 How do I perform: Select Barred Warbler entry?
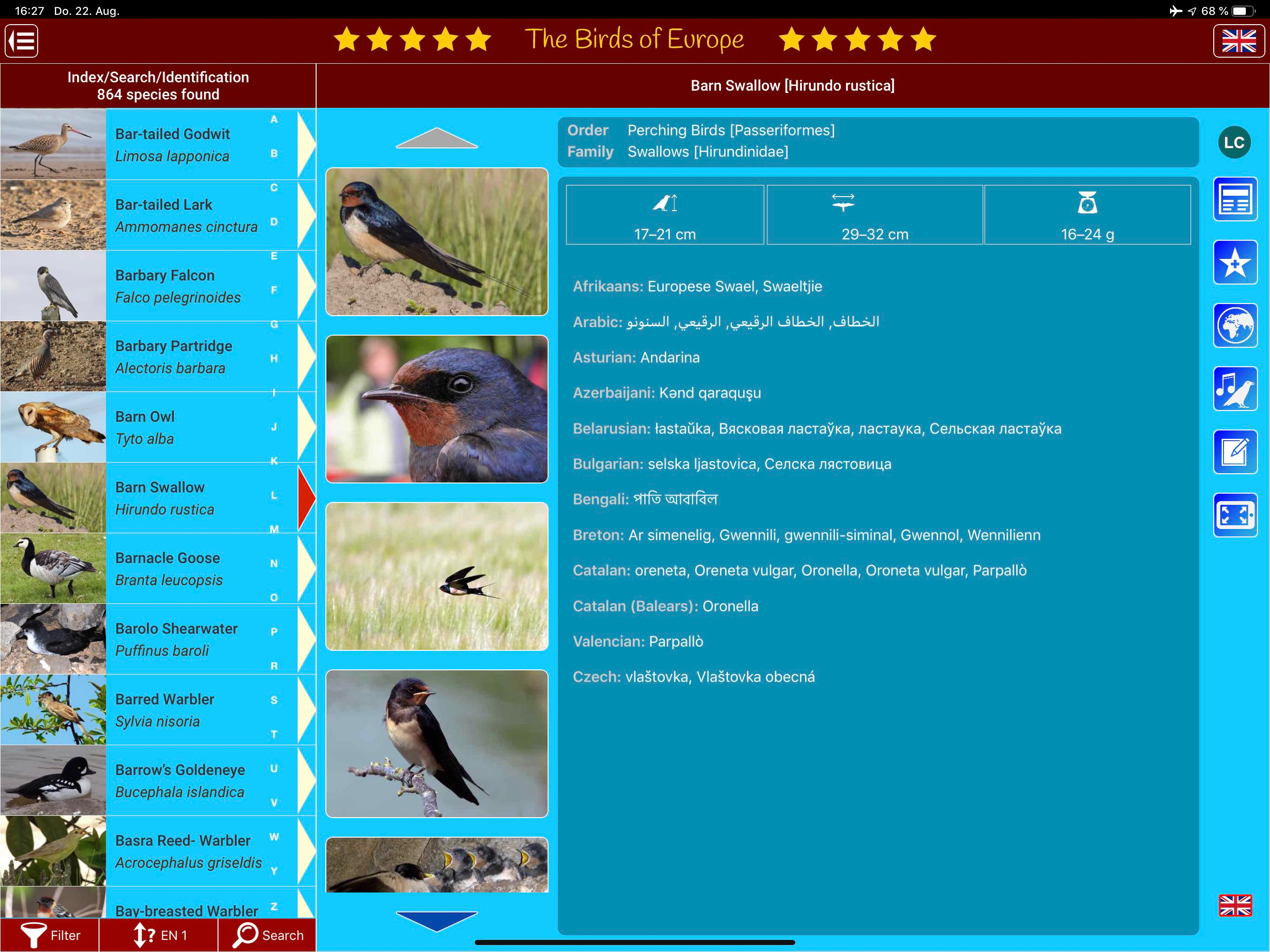point(158,709)
